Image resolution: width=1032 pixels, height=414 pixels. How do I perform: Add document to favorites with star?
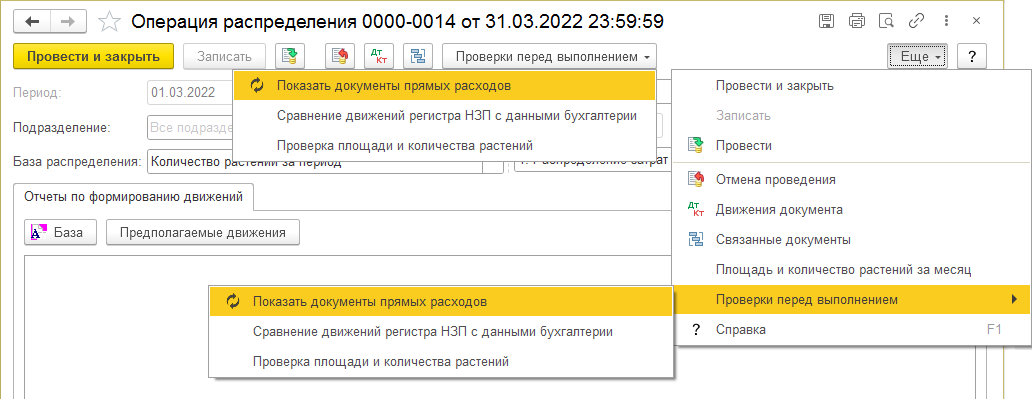click(111, 21)
